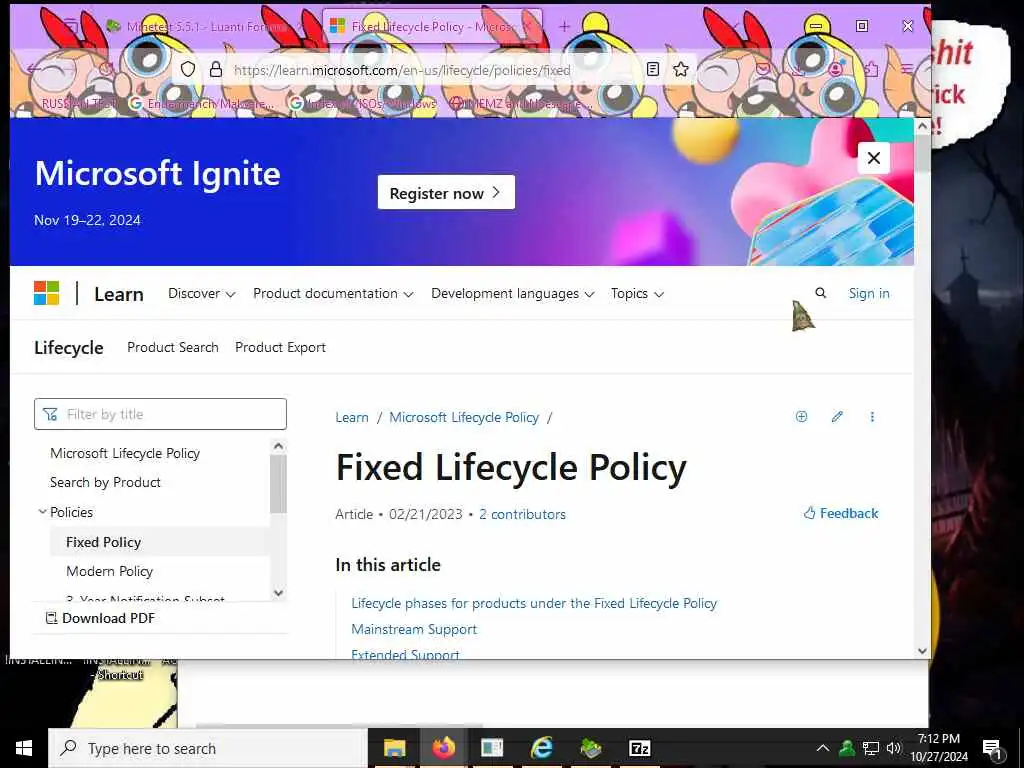Toggle reader view in the address bar

click(652, 69)
